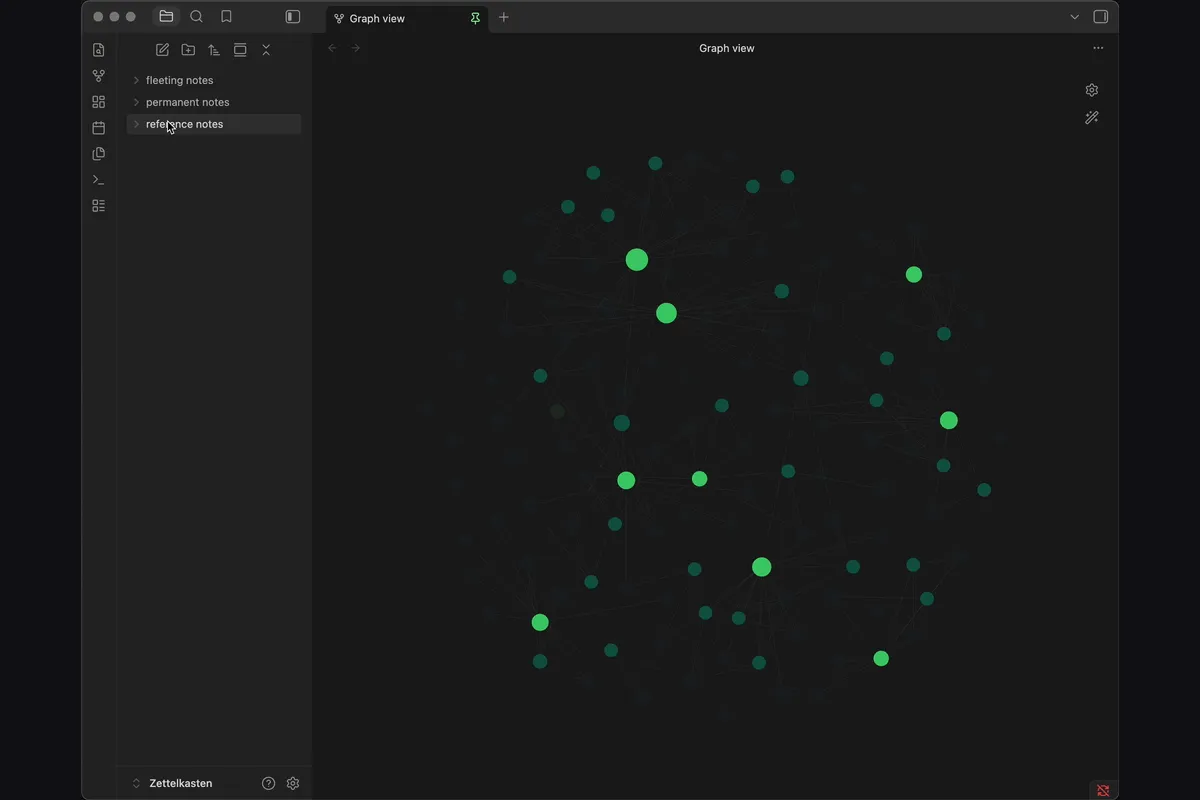Select the reference notes folder name
Image resolution: width=1200 pixels, height=800 pixels.
point(185,124)
